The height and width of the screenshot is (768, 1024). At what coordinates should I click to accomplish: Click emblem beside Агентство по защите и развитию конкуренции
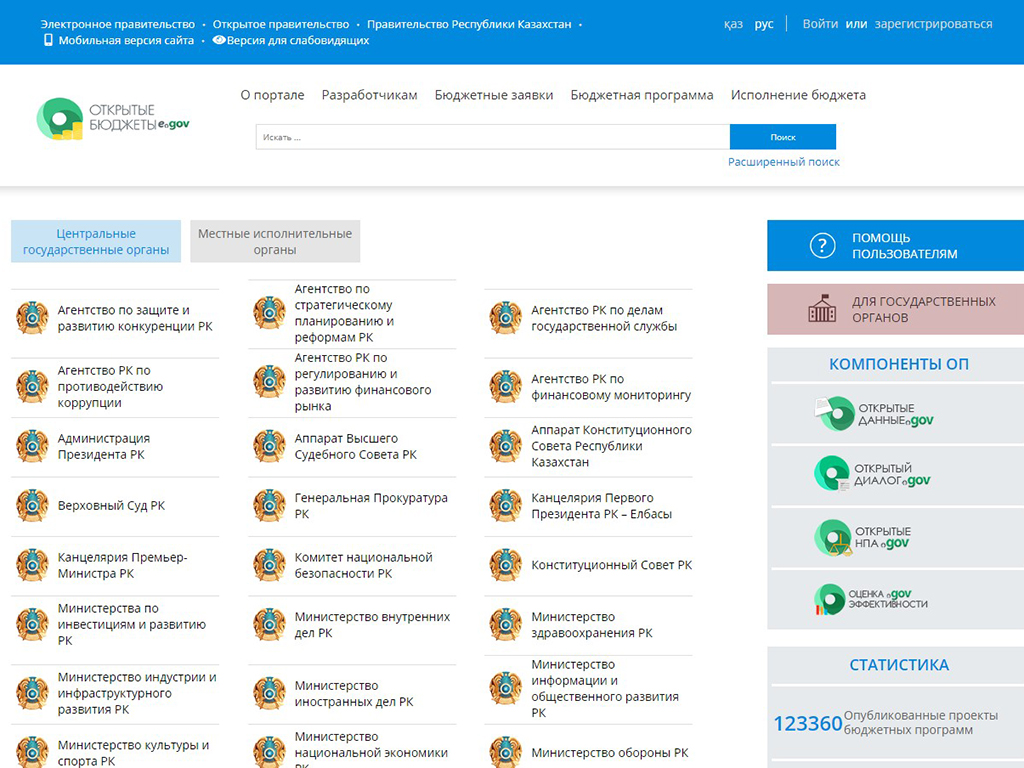click(x=32, y=318)
